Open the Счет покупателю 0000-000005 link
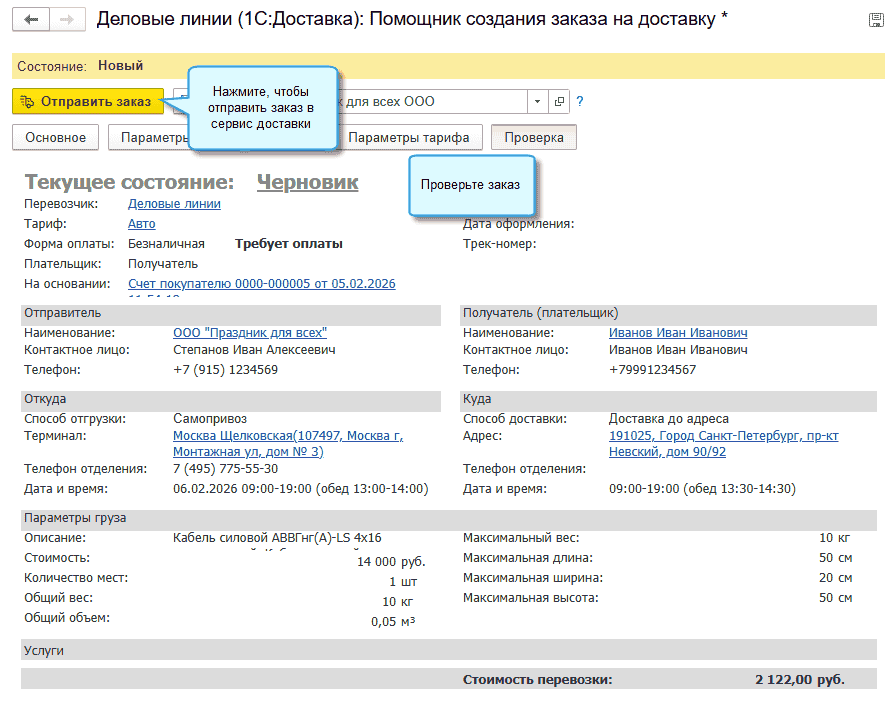 (x=261, y=284)
